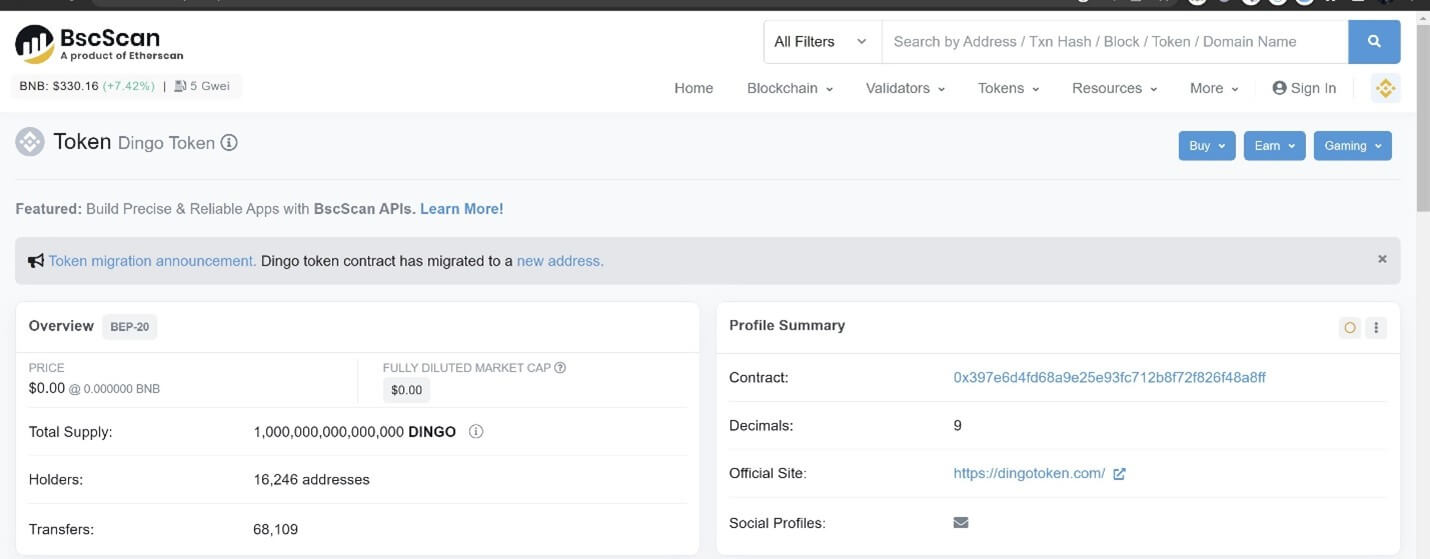1430x559 pixels.
Task: Expand the More menu
Action: click(x=1214, y=88)
